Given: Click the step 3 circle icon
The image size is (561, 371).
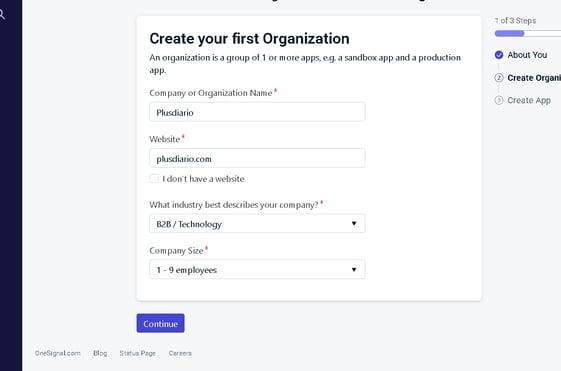Looking at the screenshot, I should (499, 100).
